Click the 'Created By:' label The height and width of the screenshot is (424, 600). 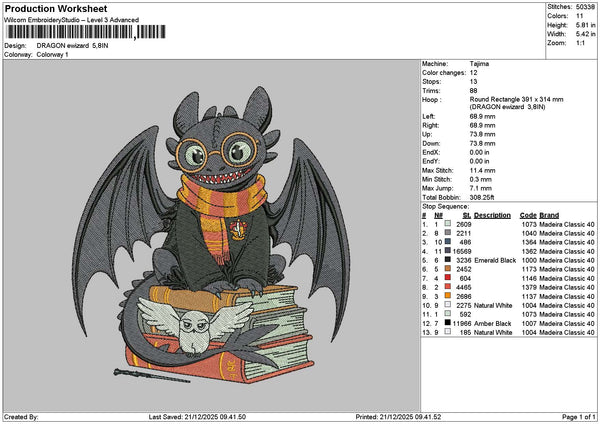tap(21, 417)
